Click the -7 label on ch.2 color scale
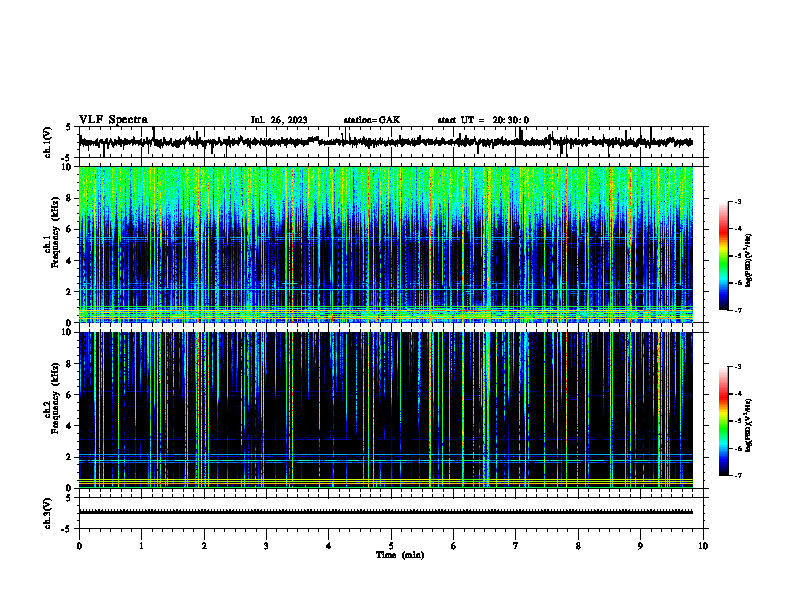The height and width of the screenshot is (612, 792). pos(737,476)
